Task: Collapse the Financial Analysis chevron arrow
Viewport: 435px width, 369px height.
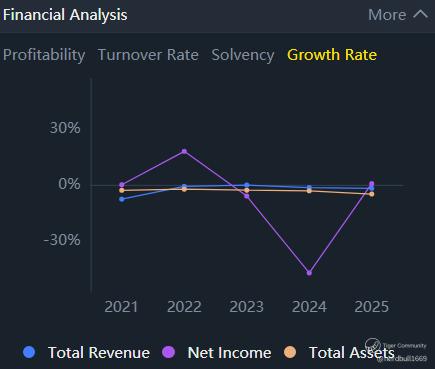Action: click(x=420, y=14)
